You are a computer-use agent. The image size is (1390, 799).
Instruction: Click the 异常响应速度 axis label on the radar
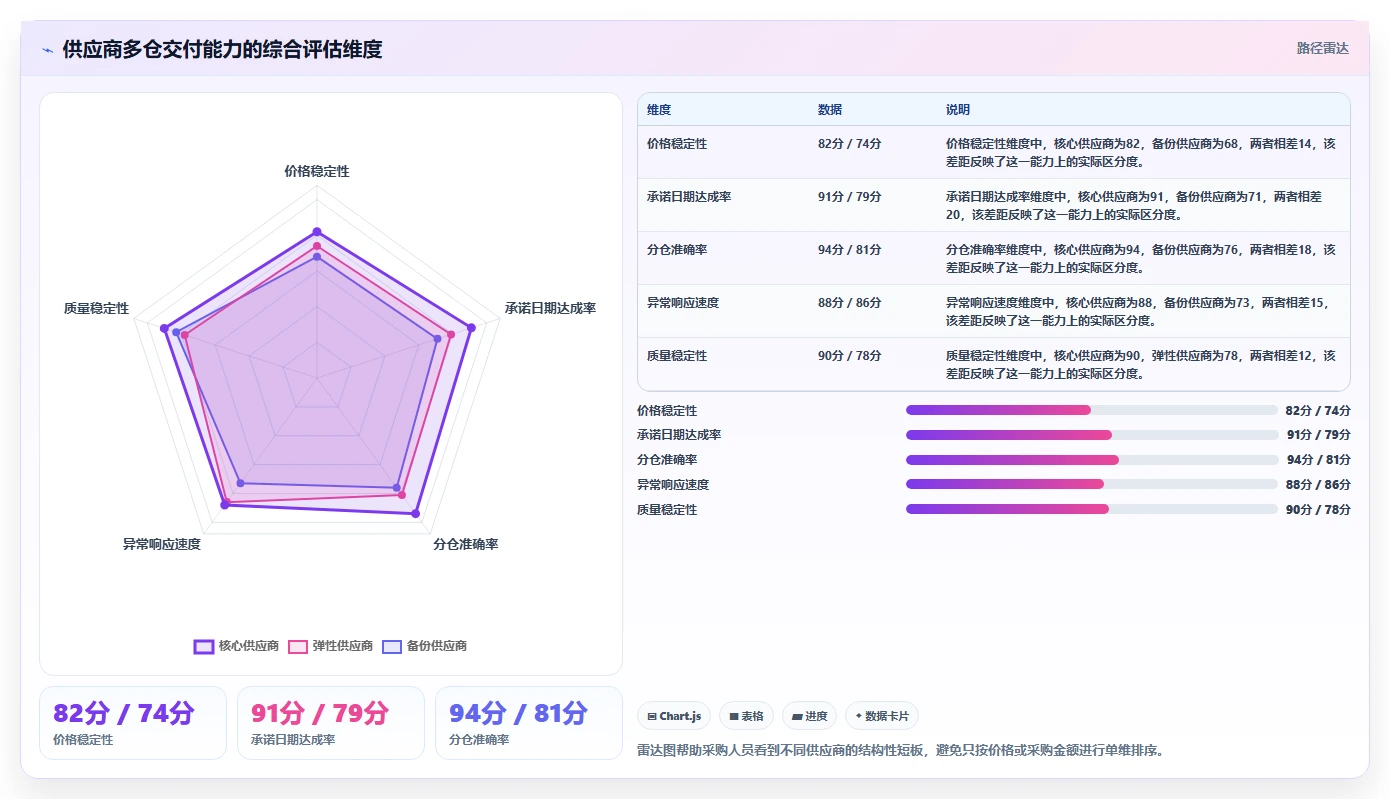[x=162, y=545]
